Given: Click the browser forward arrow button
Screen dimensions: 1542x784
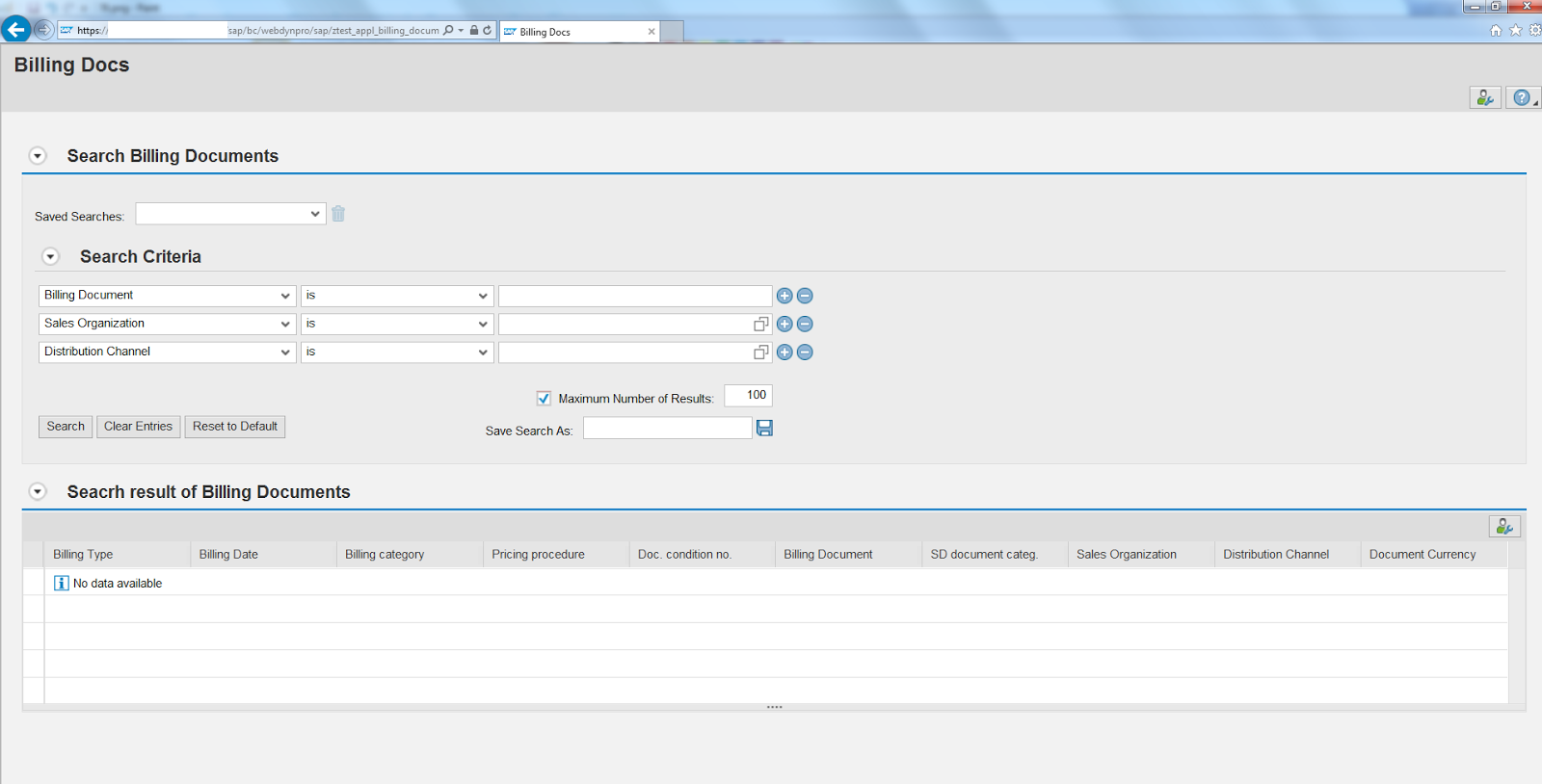Looking at the screenshot, I should (x=43, y=30).
